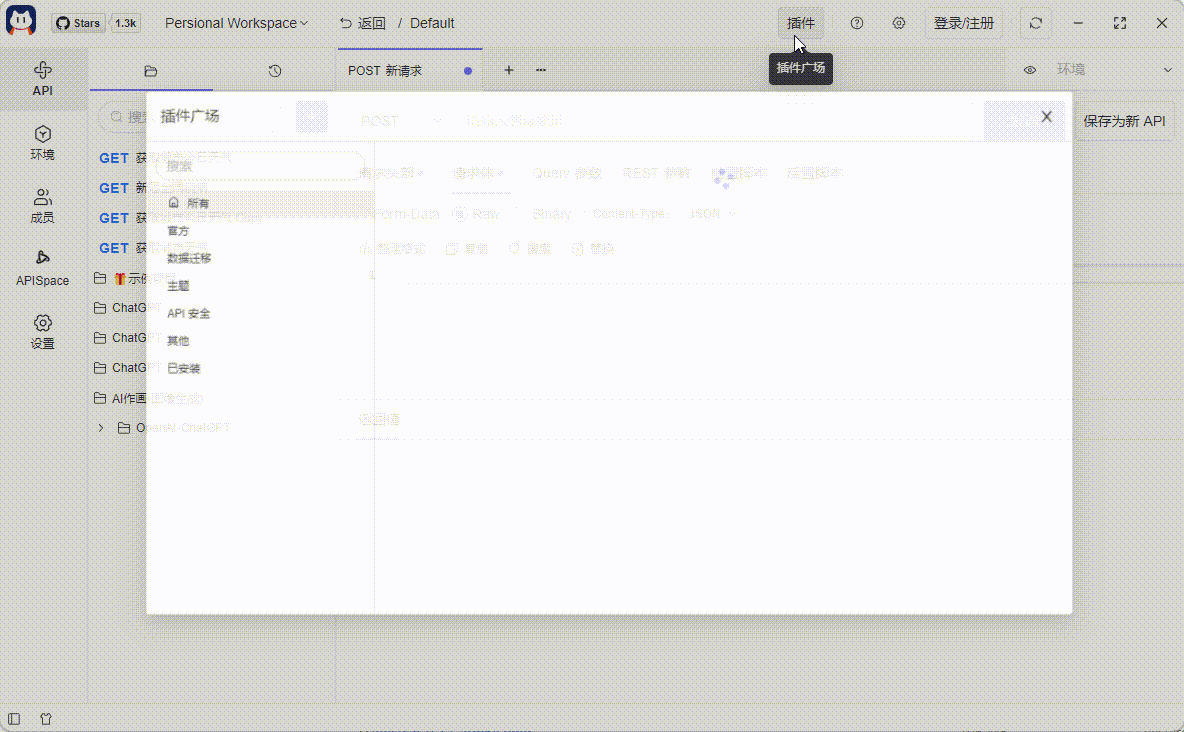This screenshot has width=1184, height=732.
Task: Click 复制 in the editor toolbar
Action: click(467, 249)
